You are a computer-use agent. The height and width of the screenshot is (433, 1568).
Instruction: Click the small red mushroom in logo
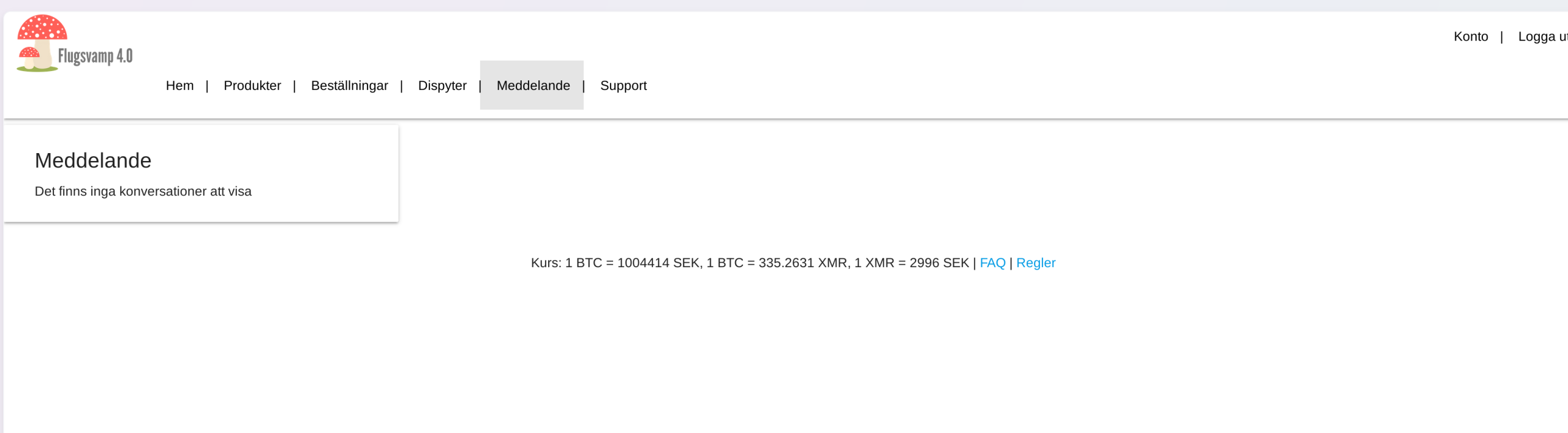click(29, 58)
